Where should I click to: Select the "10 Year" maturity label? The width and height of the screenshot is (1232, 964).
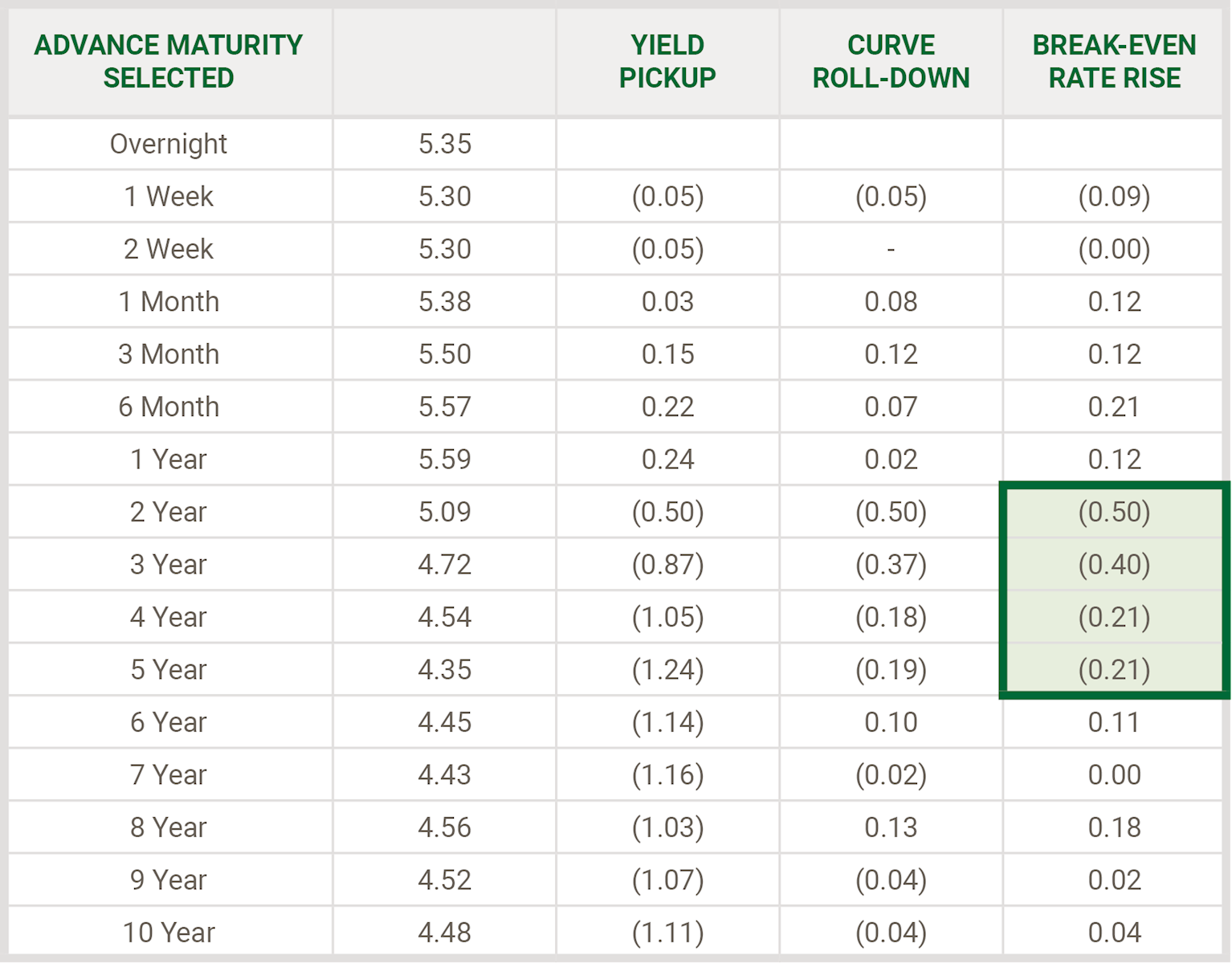click(169, 933)
